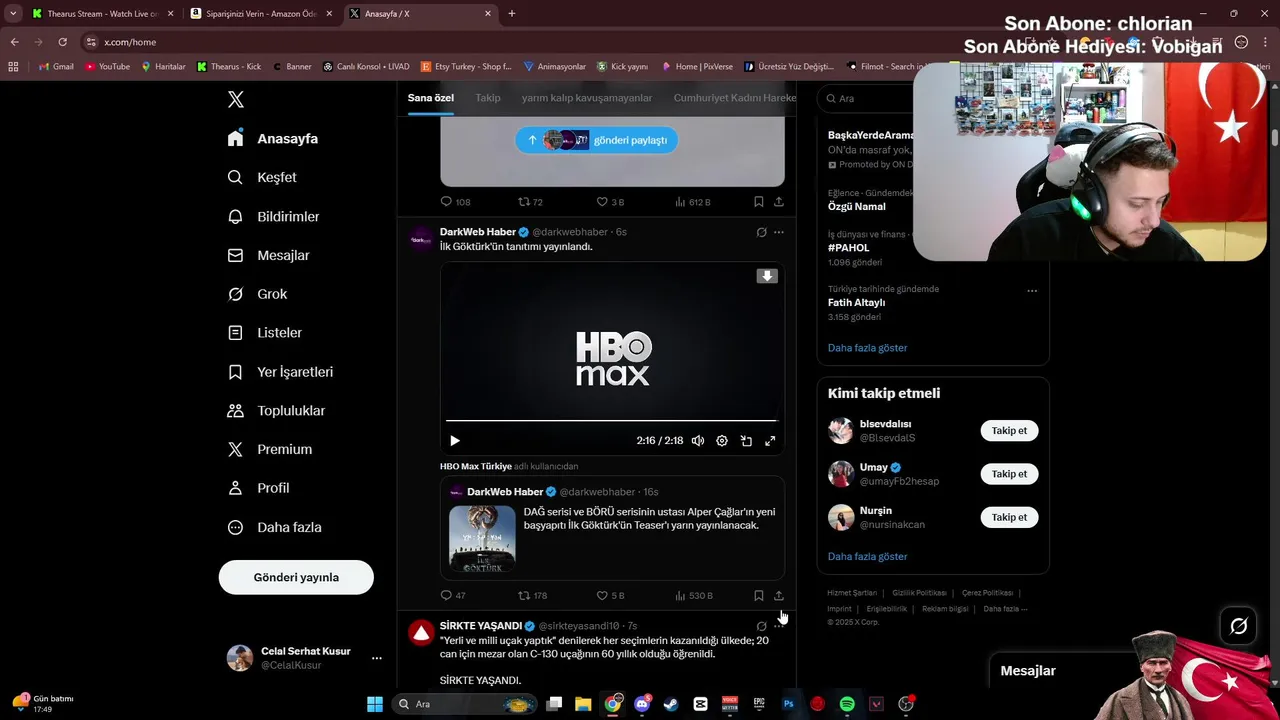Screen dimensions: 1280x720
Task: Play the HBO Max video
Action: click(455, 441)
